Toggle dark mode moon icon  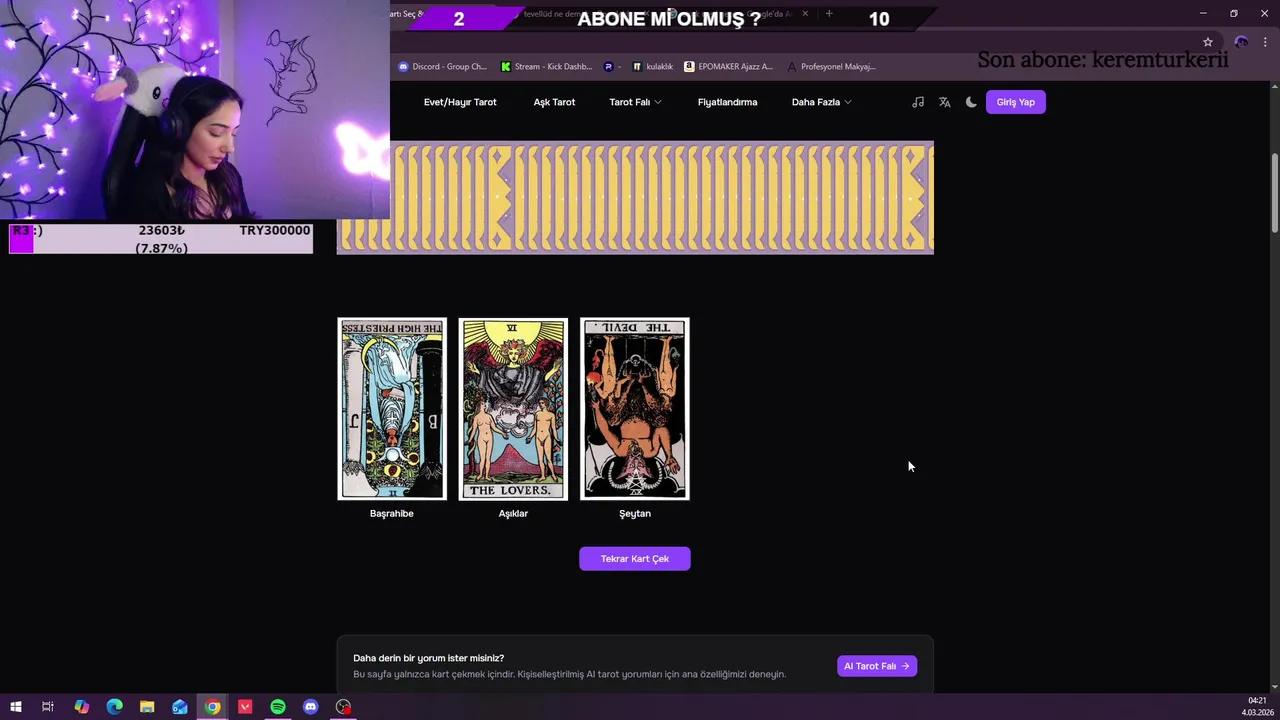(x=971, y=102)
